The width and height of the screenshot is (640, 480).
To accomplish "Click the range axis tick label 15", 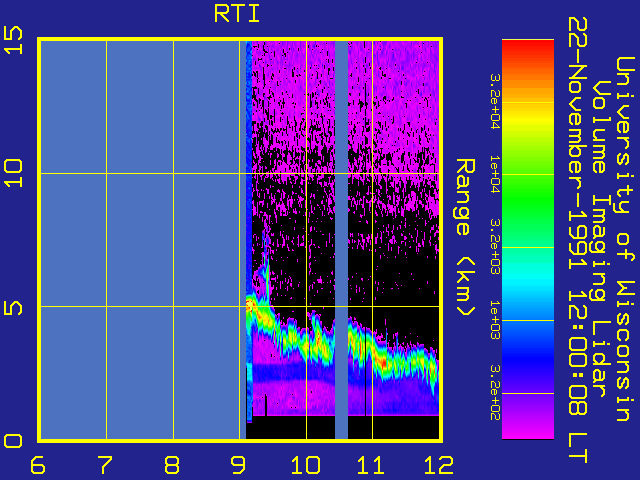I will click(13, 40).
